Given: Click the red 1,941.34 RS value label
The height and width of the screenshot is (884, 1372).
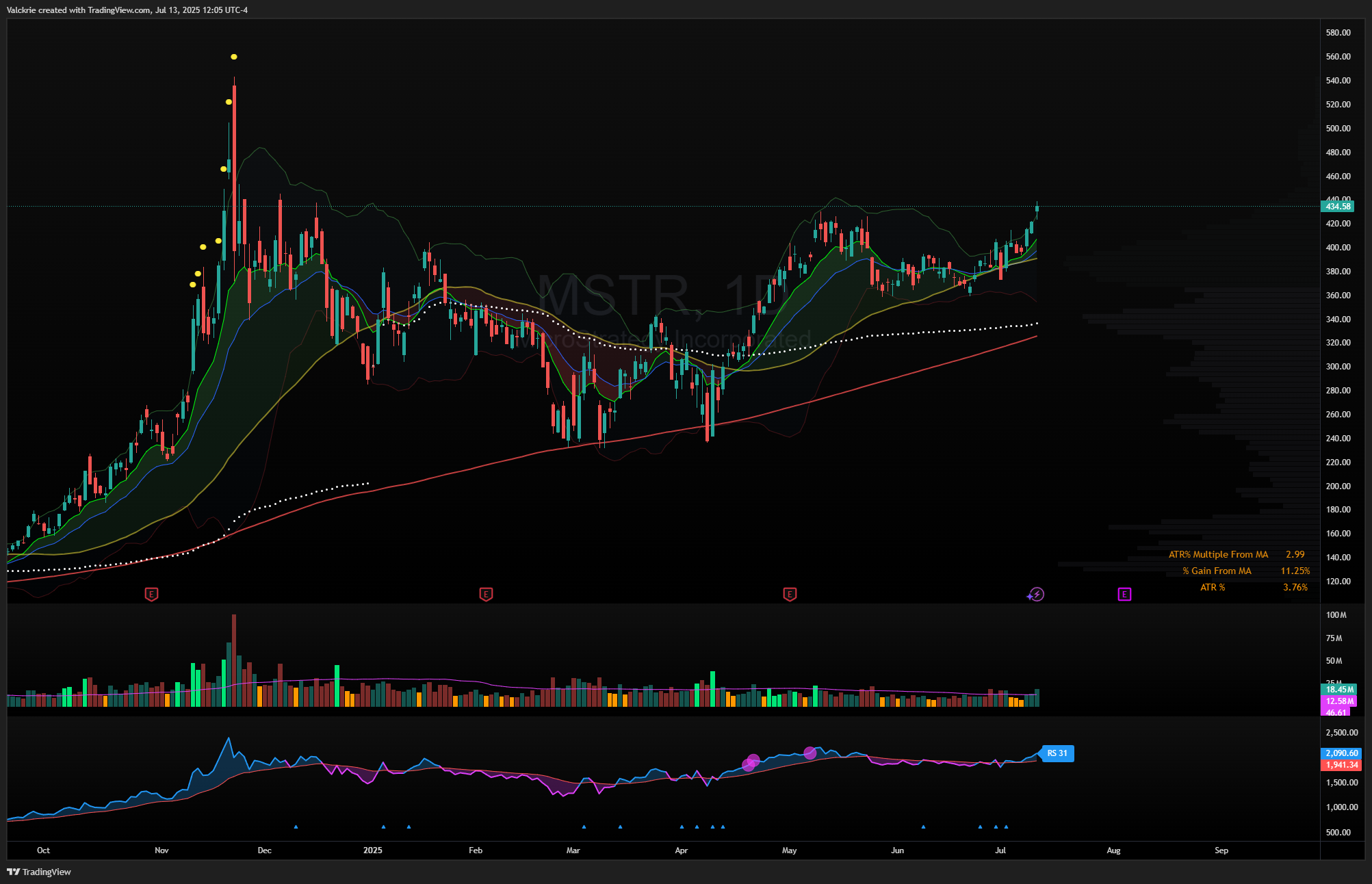Looking at the screenshot, I should pyautogui.click(x=1341, y=765).
